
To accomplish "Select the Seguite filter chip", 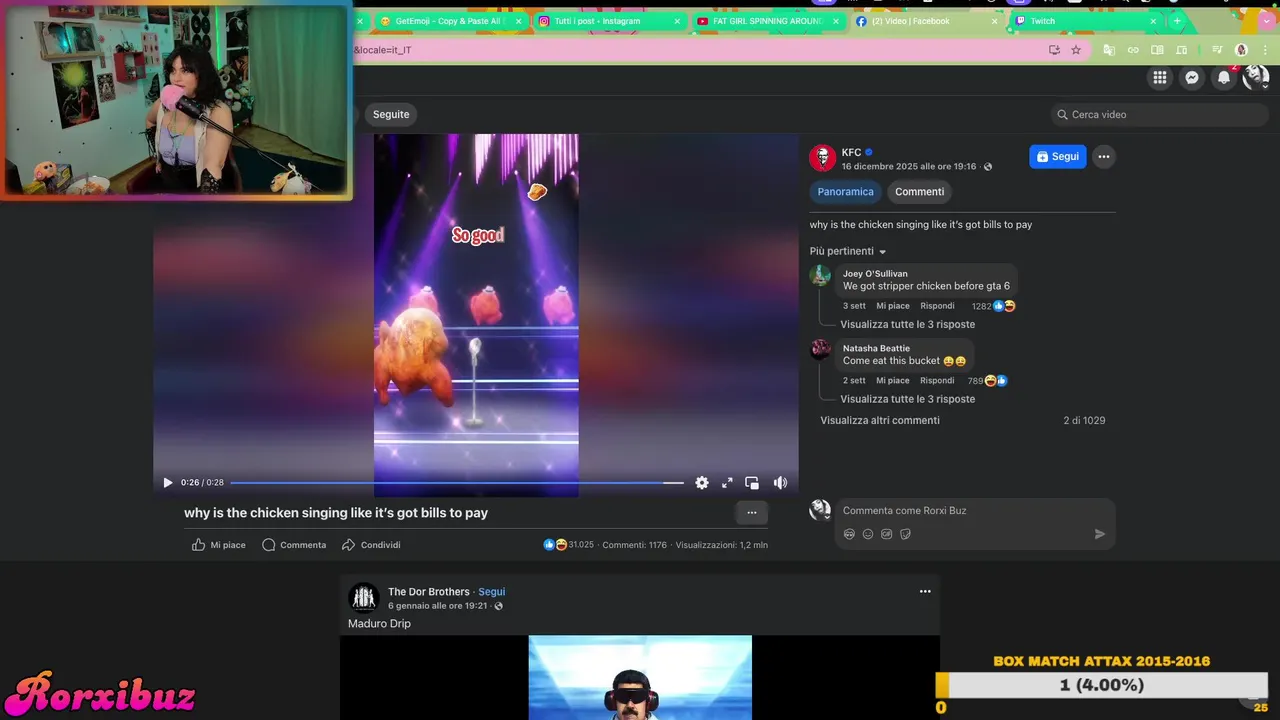I will (x=391, y=114).
